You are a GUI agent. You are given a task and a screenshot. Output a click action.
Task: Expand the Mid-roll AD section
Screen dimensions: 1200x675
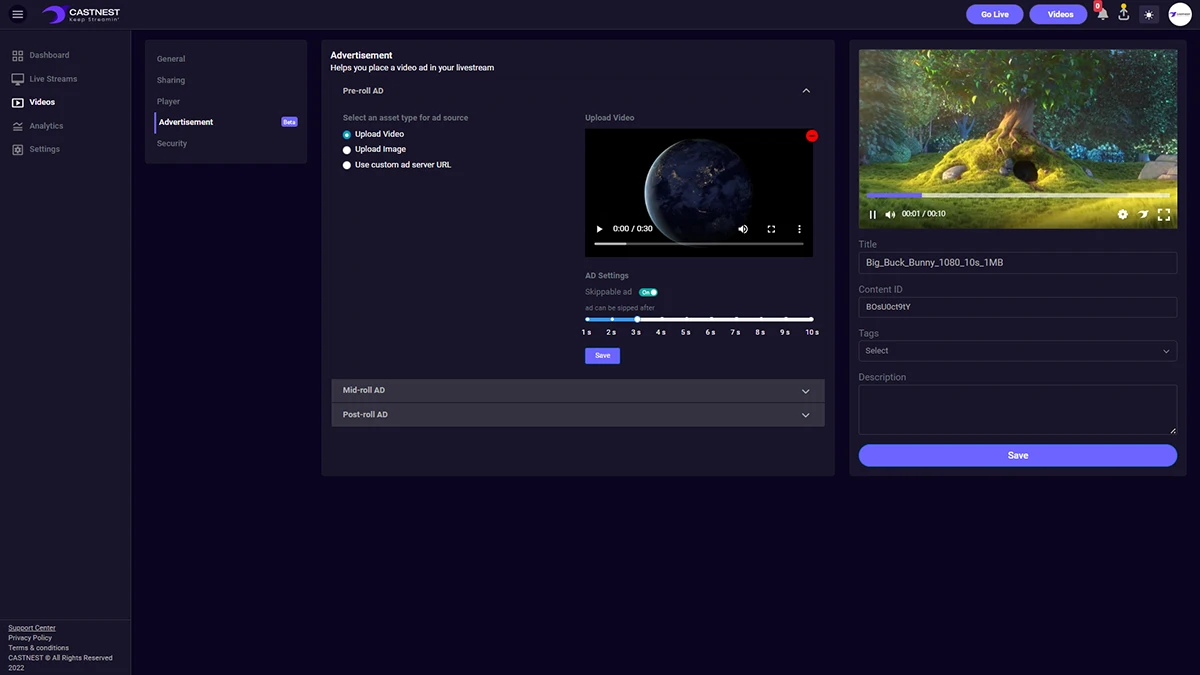click(x=578, y=390)
